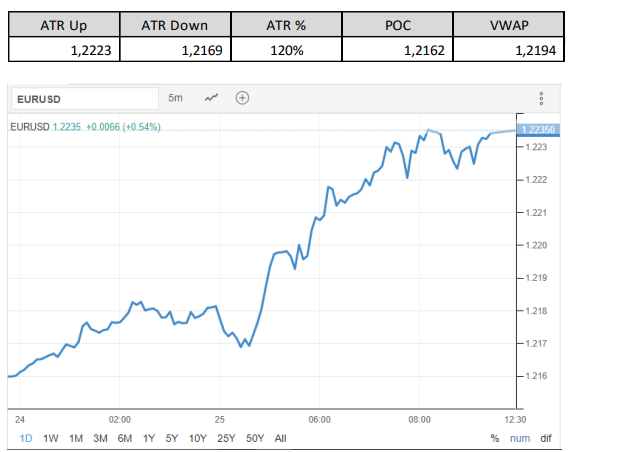Show the 50Y time range
630x452 pixels.
(255, 438)
